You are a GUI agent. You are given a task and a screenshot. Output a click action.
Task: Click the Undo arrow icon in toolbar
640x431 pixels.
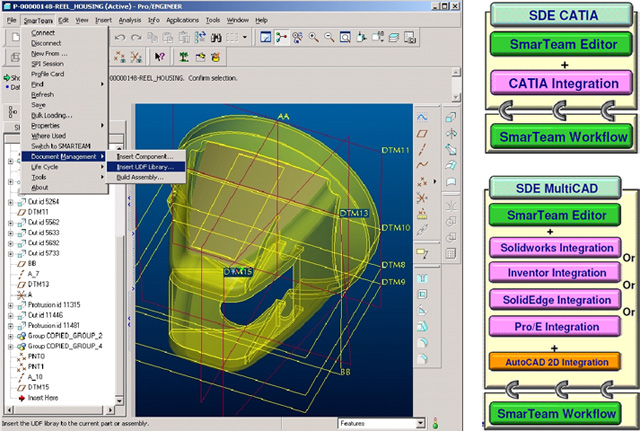(120, 38)
